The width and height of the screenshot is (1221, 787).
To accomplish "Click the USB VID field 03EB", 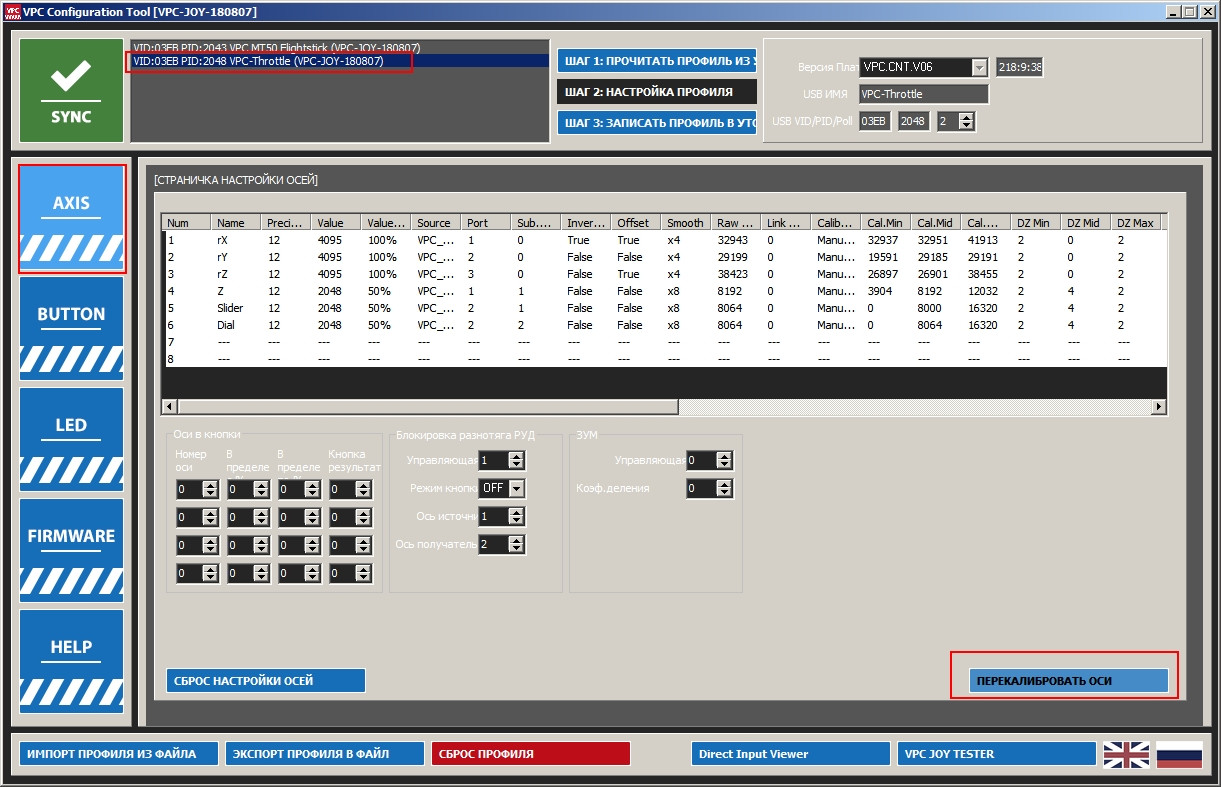I will 874,121.
